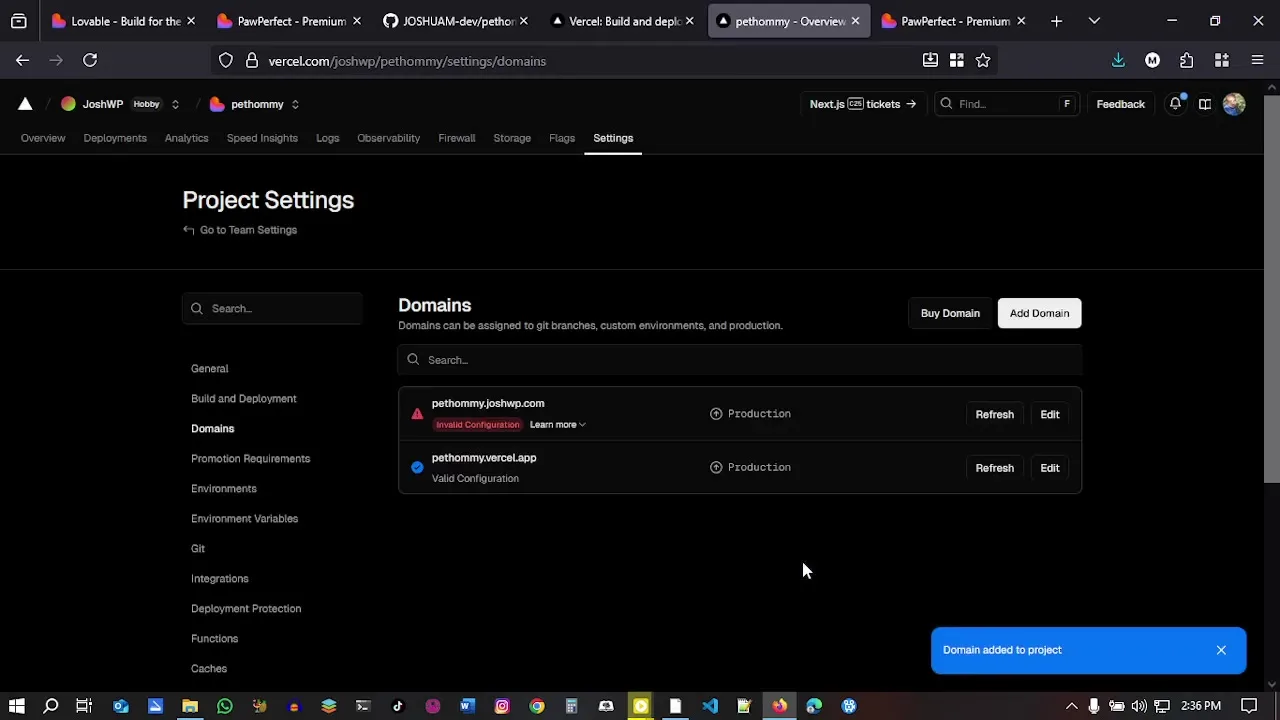Open Chrome from the taskbar
Viewport: 1280px width, 720px height.
pos(537,706)
